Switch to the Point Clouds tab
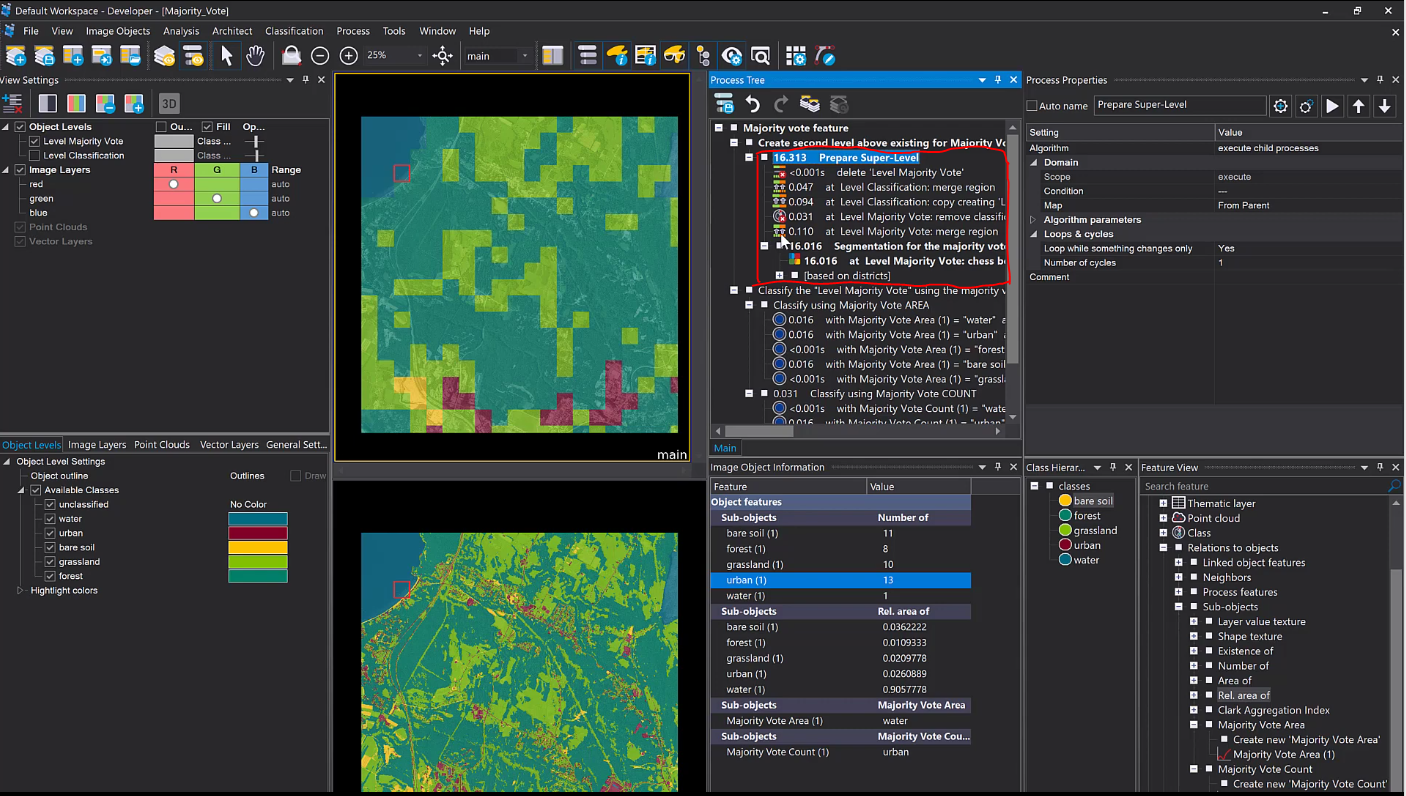This screenshot has height=796, width=1406. [161, 445]
